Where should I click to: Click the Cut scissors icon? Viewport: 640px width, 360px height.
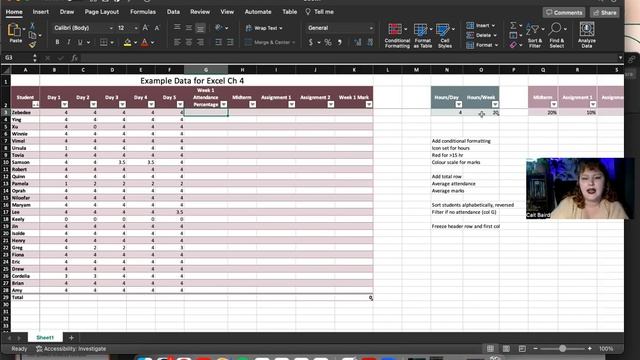pos(32,26)
